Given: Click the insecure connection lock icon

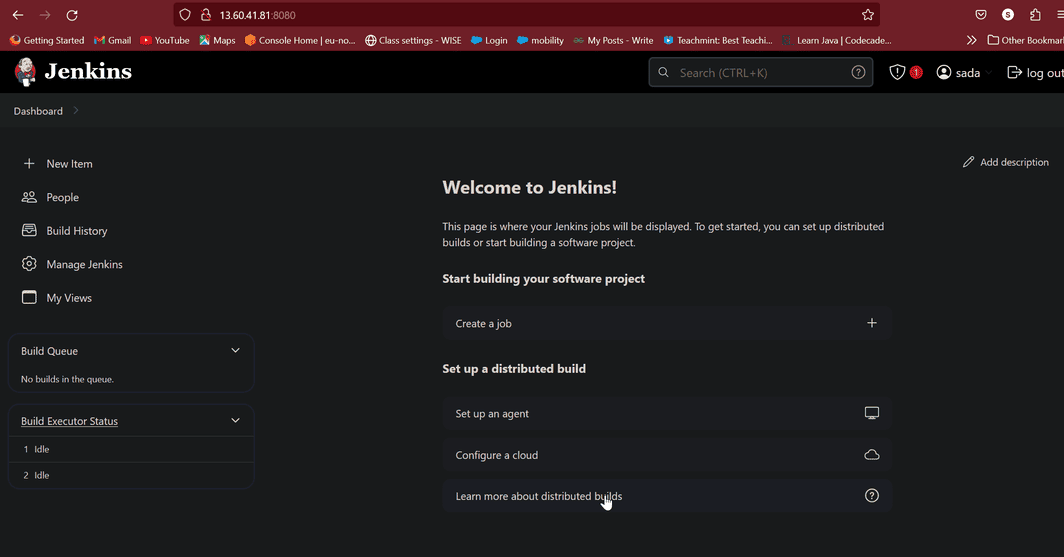Looking at the screenshot, I should 206,15.
